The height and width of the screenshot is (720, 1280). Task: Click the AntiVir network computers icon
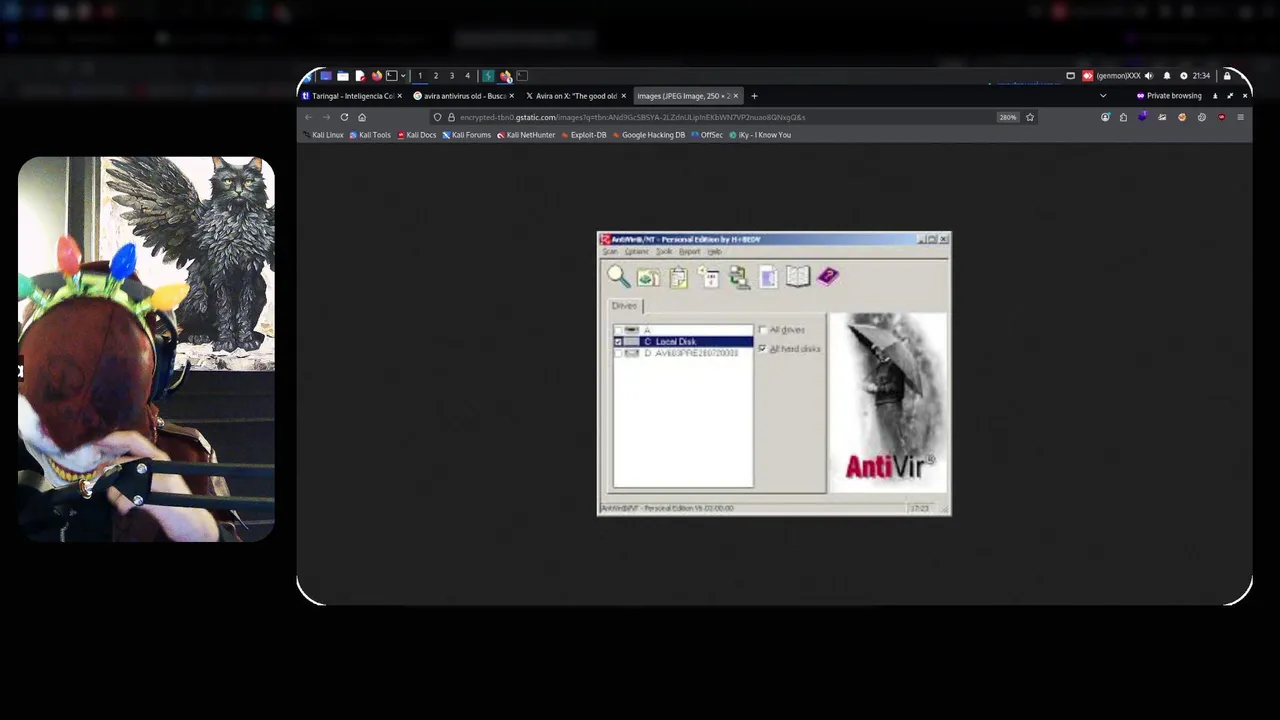coord(739,278)
